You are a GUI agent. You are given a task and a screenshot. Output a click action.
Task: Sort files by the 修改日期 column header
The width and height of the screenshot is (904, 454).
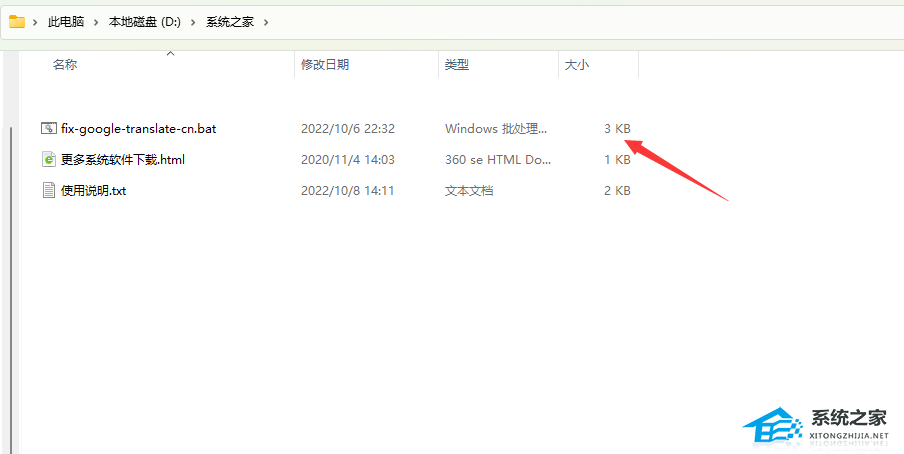coord(325,64)
